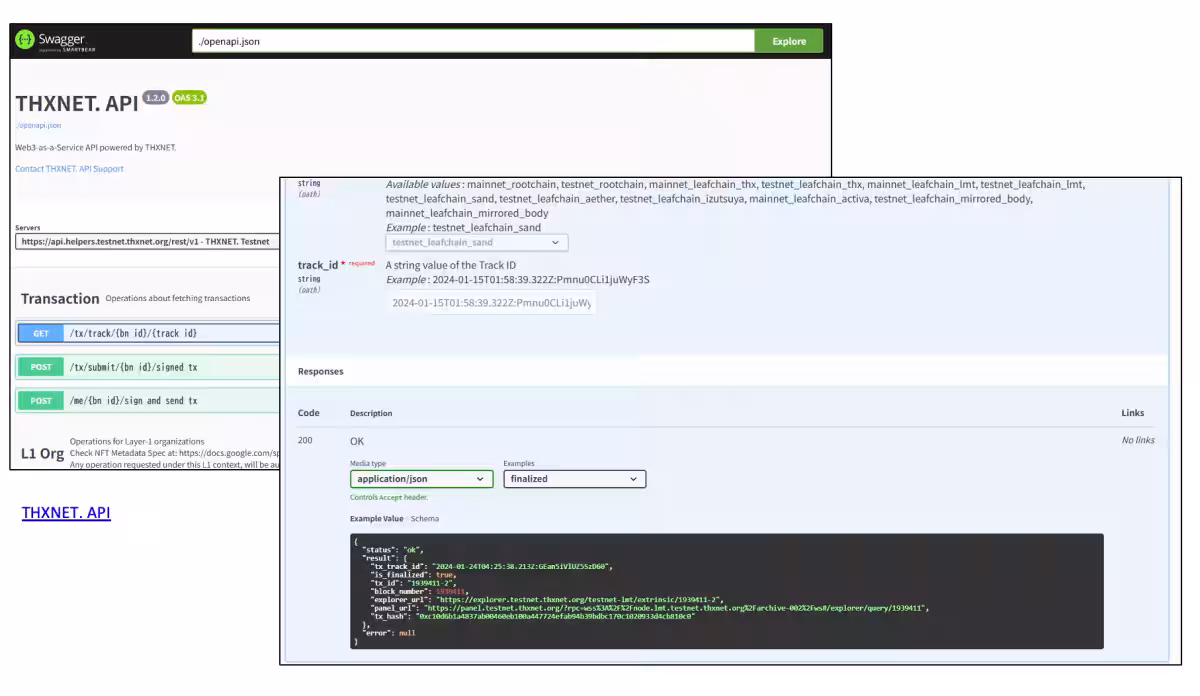Click the 1.2.0 version badge

155,98
